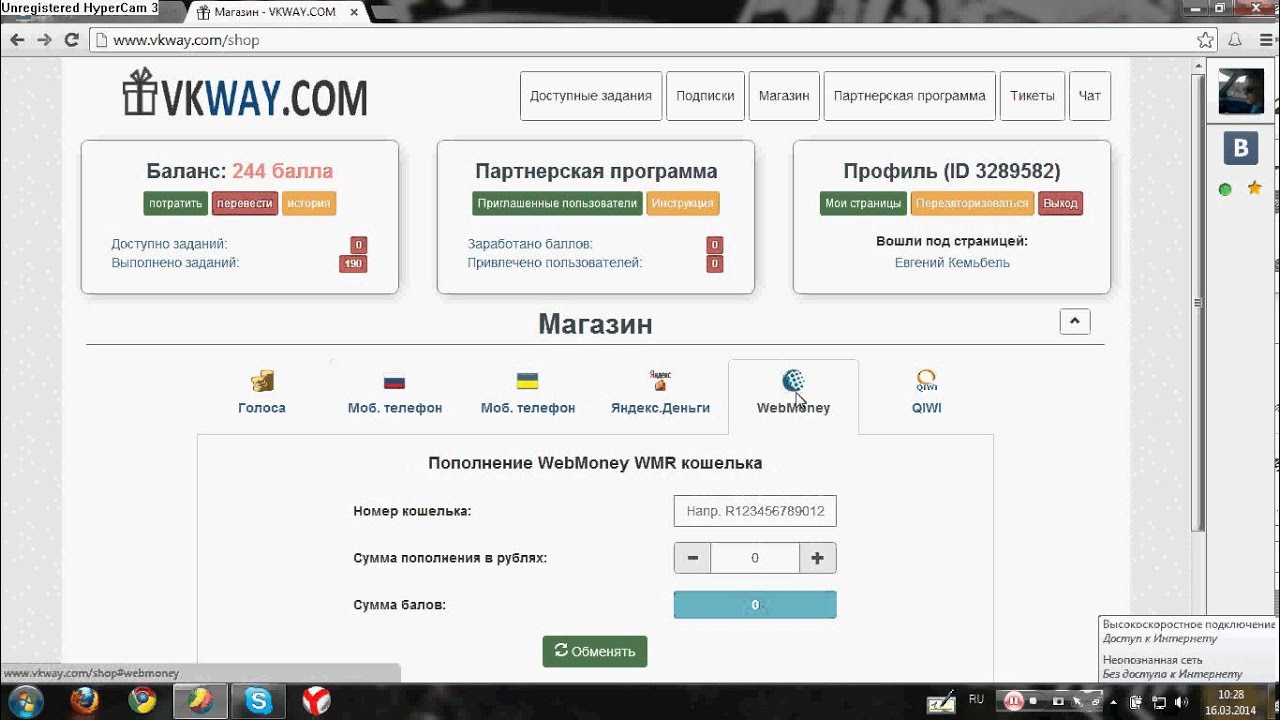Click the Инструкция button
Viewport: 1280px width, 720px height.
coord(683,203)
